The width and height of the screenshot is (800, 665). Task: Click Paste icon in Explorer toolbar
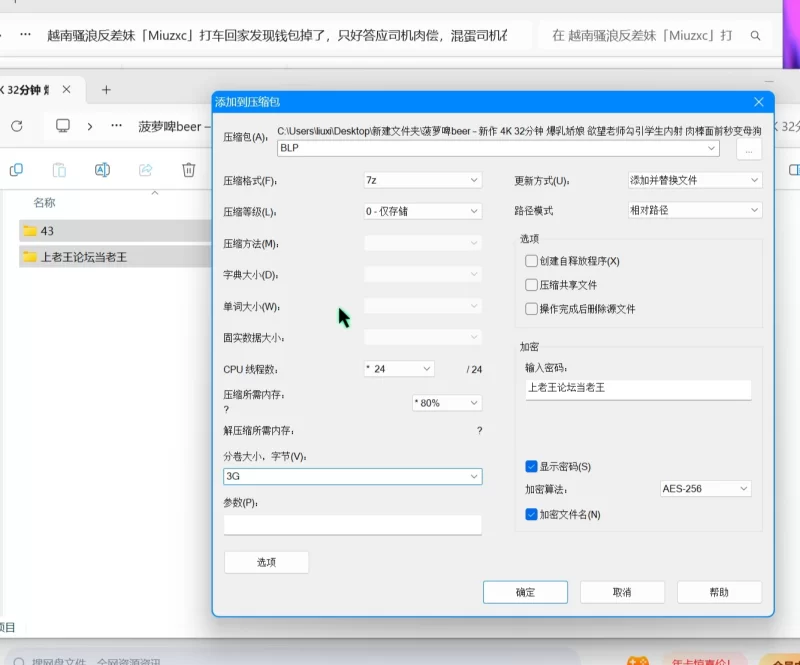[x=59, y=169]
